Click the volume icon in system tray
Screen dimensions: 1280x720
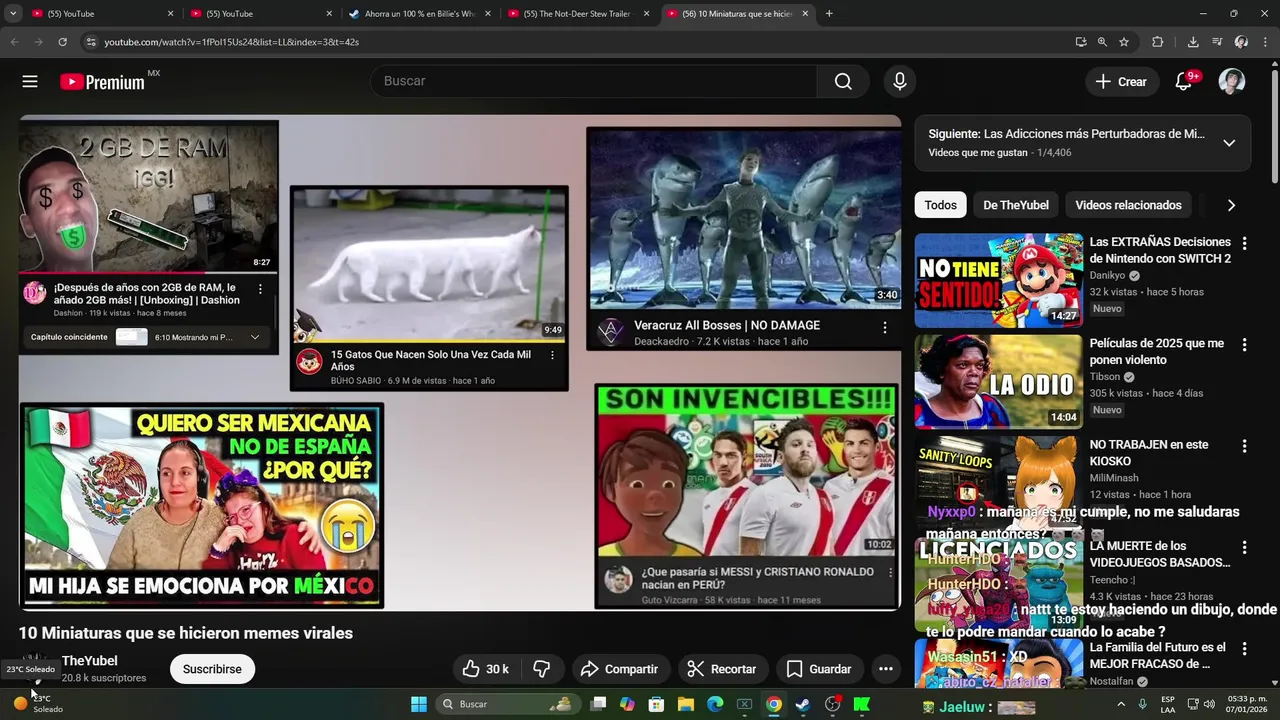pyautogui.click(x=1211, y=704)
